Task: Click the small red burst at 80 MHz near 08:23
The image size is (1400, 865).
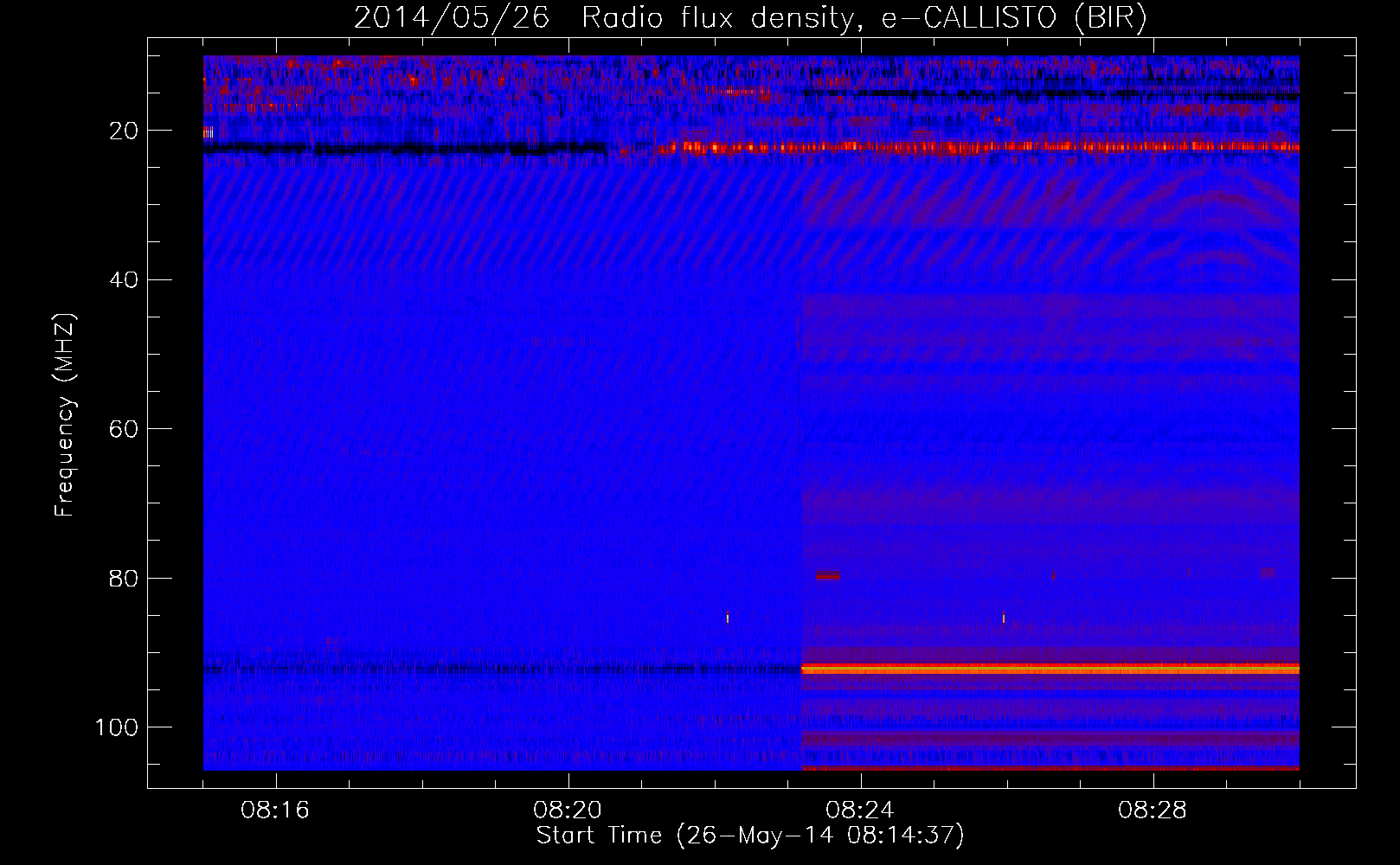Action: pyautogui.click(x=828, y=575)
